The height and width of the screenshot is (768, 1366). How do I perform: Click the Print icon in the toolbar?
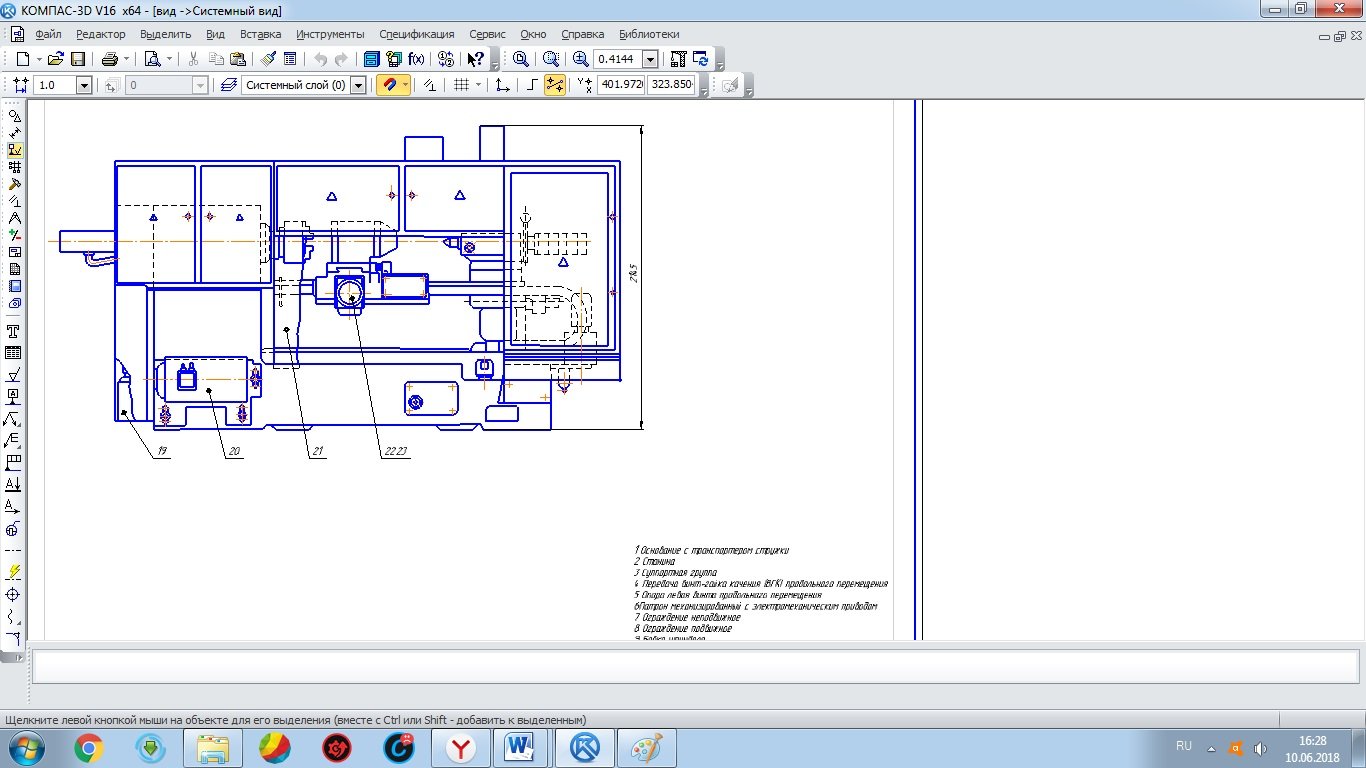coord(110,59)
